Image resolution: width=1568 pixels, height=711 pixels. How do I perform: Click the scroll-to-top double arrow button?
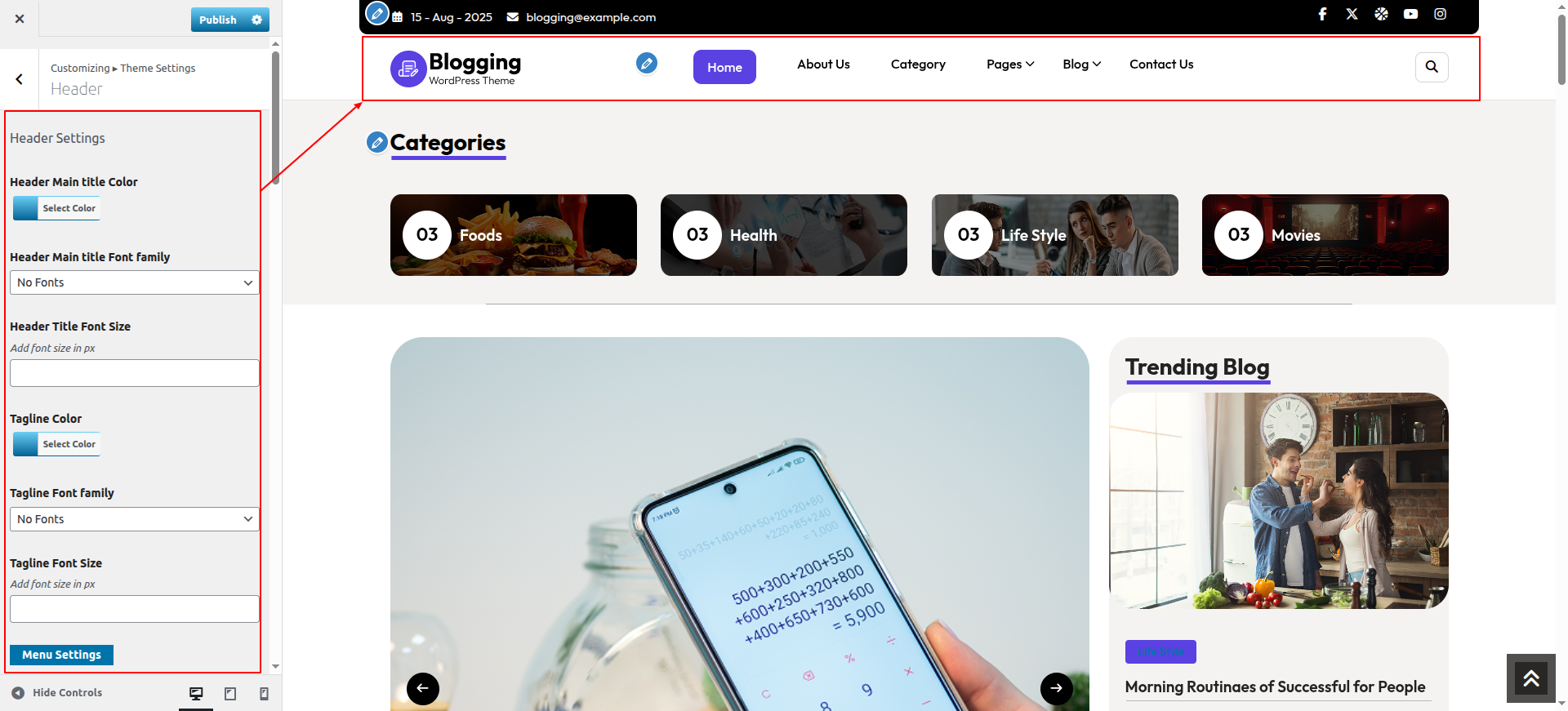coord(1531,678)
